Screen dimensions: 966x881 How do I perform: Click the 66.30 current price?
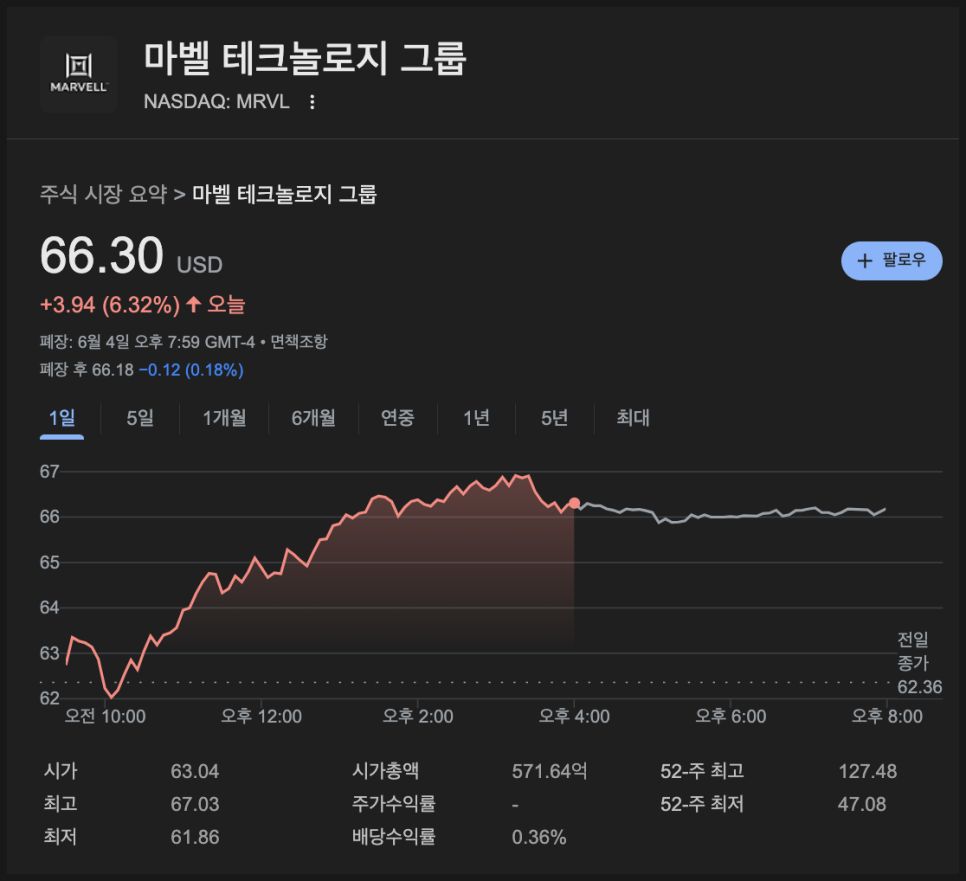tap(102, 256)
